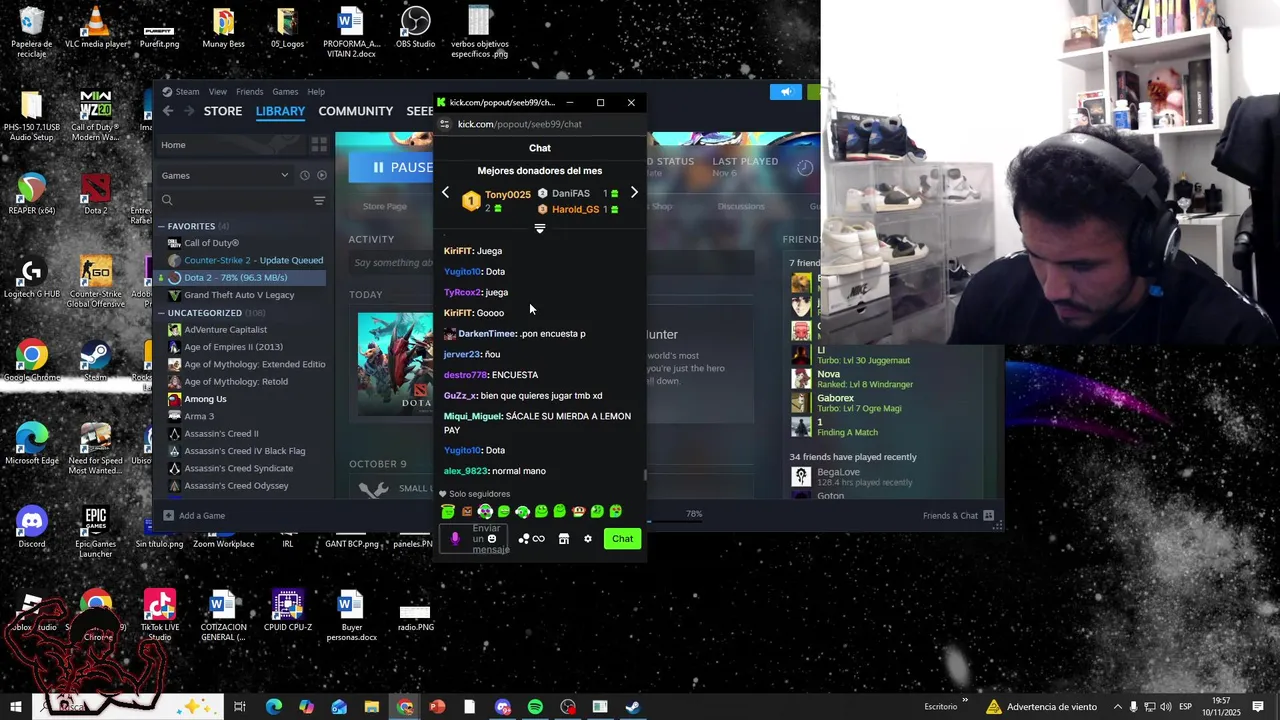The width and height of the screenshot is (1280, 720).
Task: Collapse the UNCATEGORIZED category in Steam
Action: click(161, 313)
